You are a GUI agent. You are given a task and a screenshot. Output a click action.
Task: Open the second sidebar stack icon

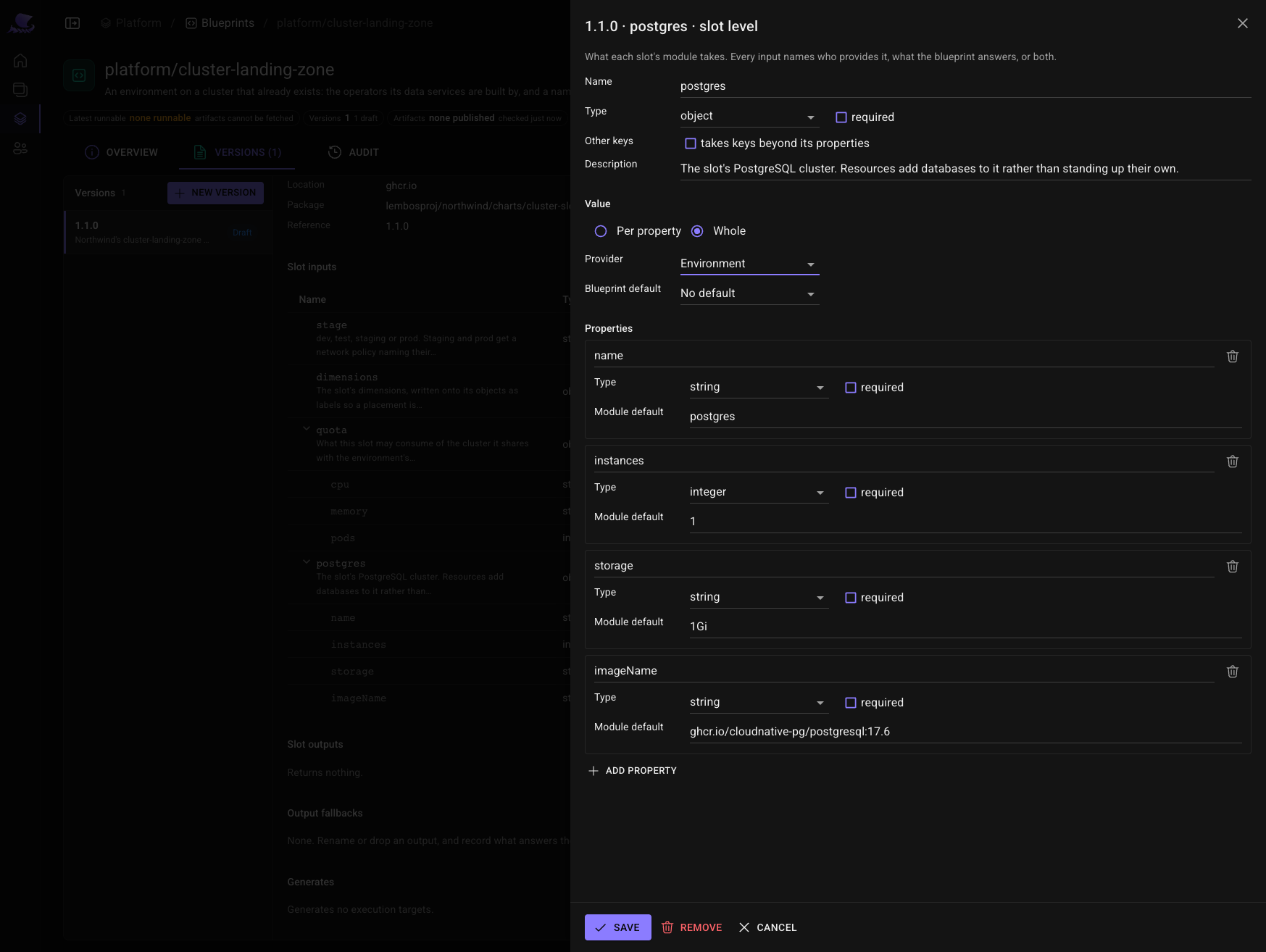click(20, 90)
